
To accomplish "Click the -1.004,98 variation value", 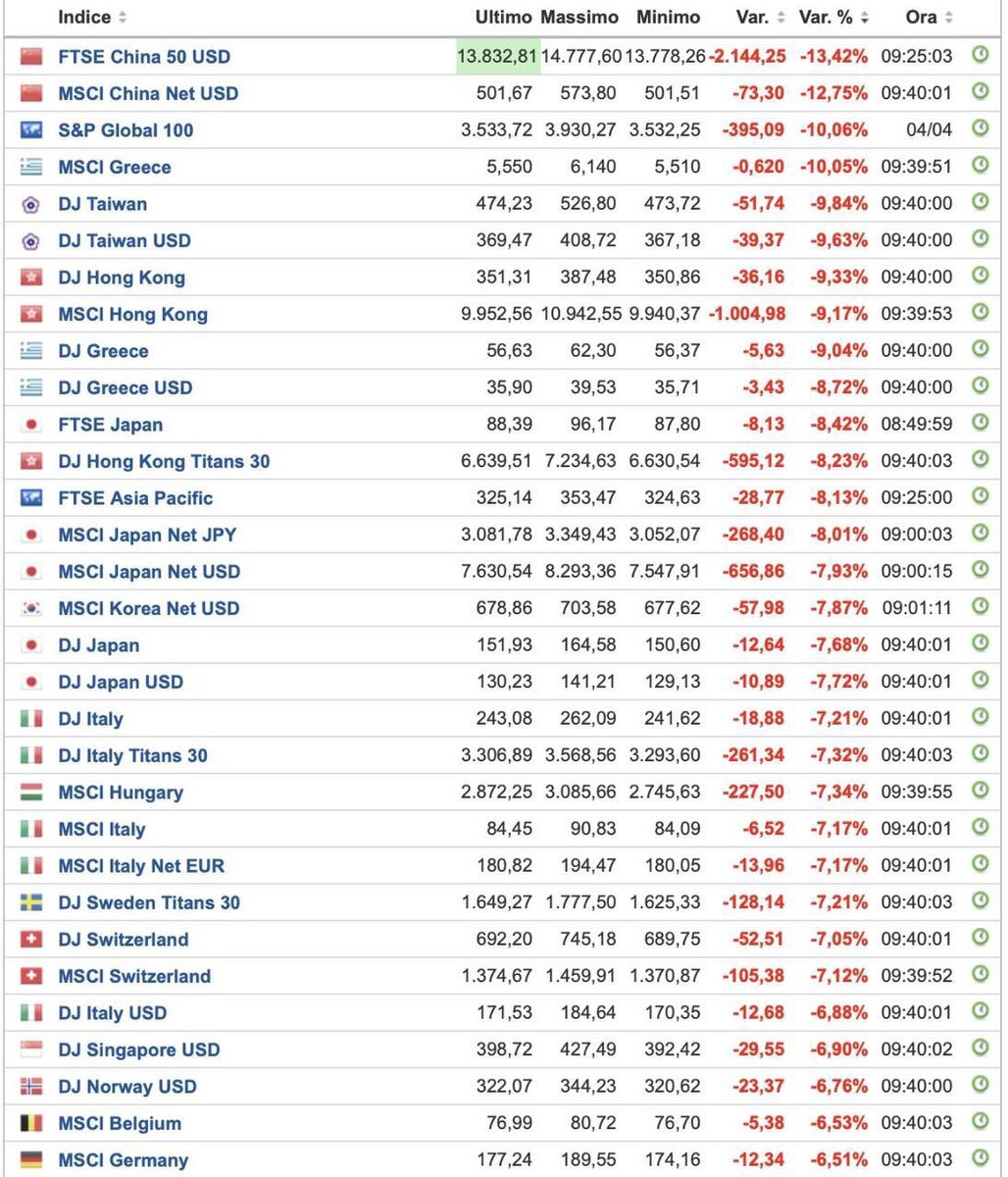I will [x=746, y=314].
